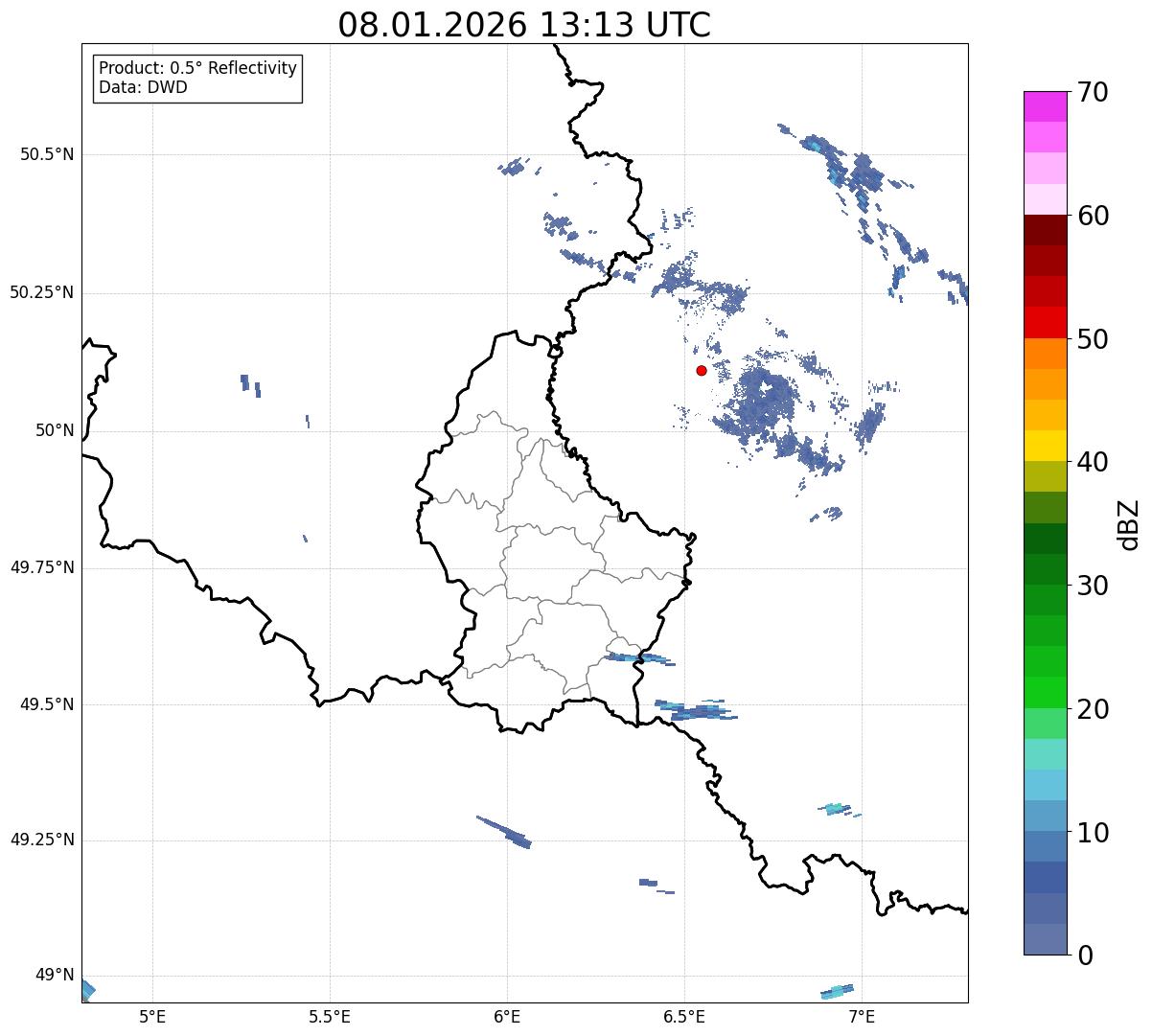Image resolution: width=1152 pixels, height=1036 pixels.
Task: Click the red radar site marker dot
Action: point(702,370)
